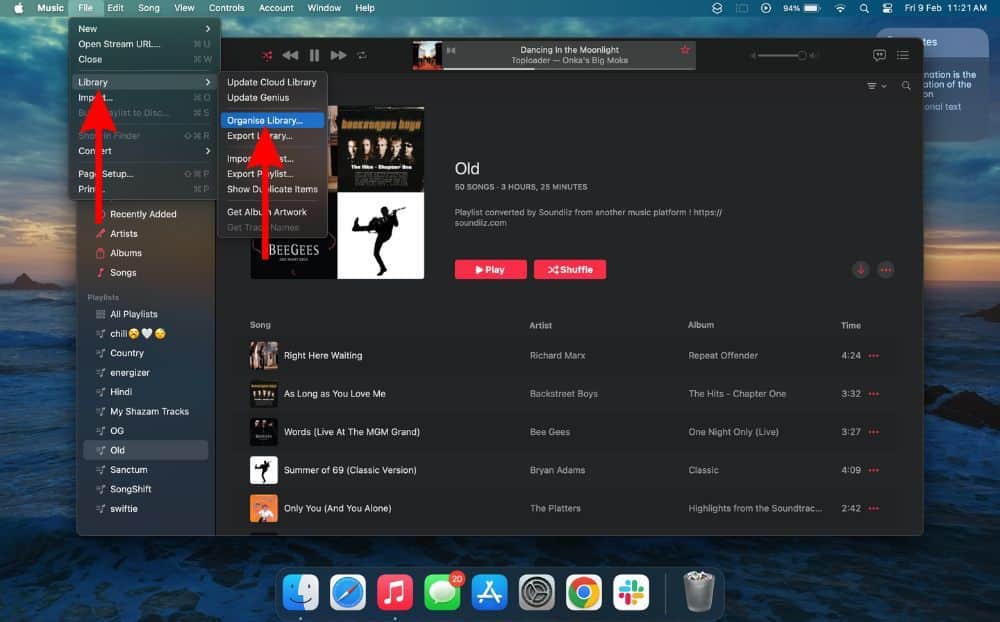This screenshot has height=622, width=1000.
Task: Go back to the previous track
Action: 290,56
